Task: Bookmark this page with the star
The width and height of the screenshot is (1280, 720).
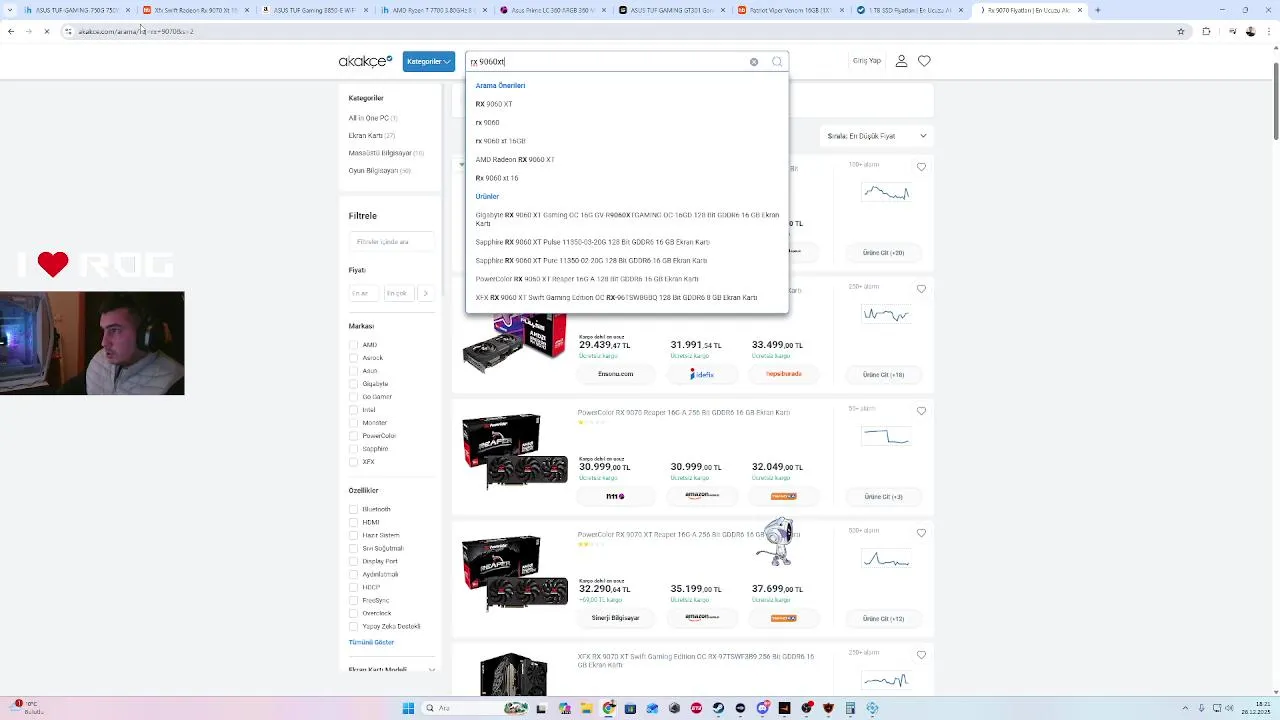Action: (x=1181, y=31)
